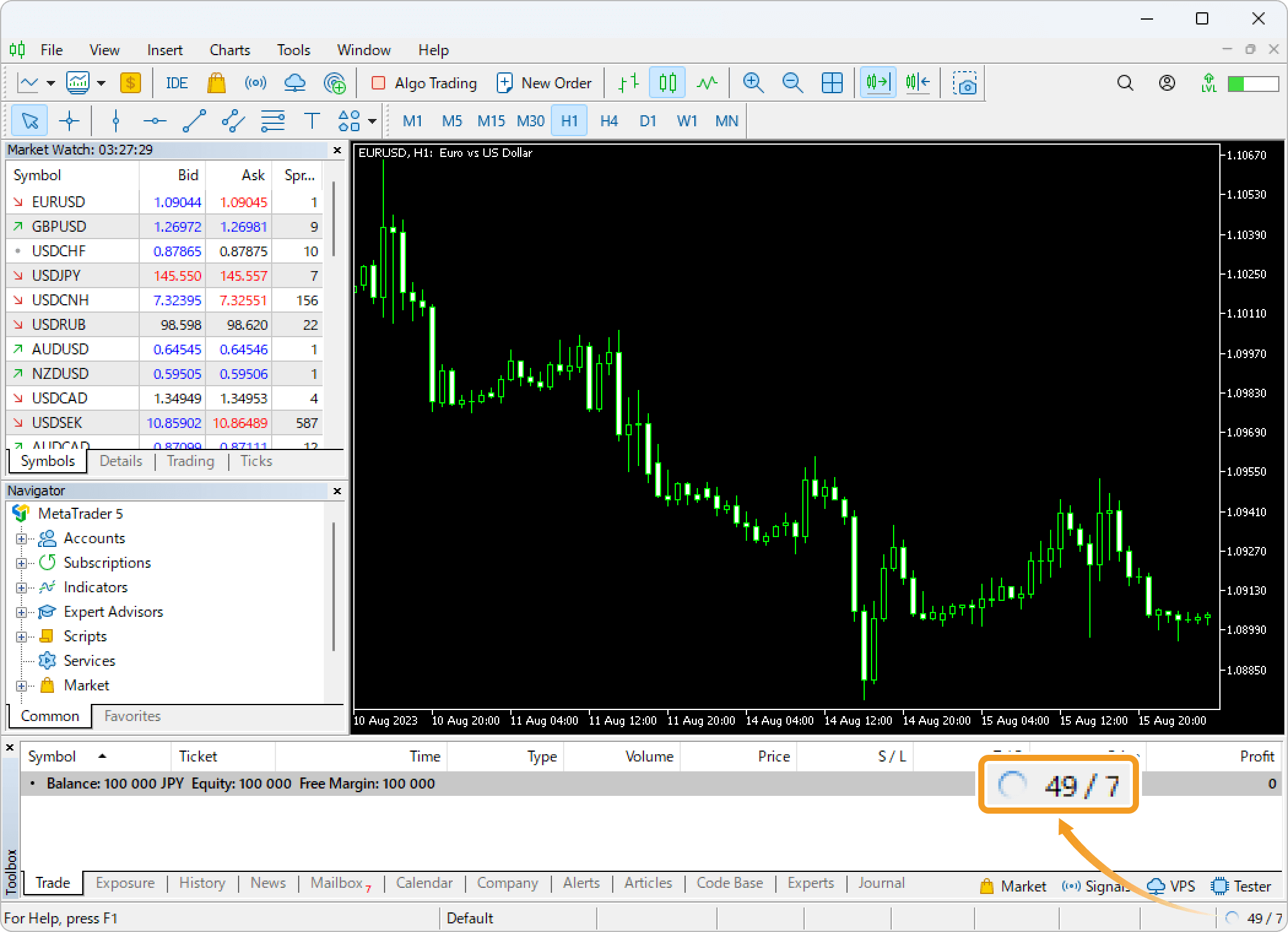
Task: Select the H4 timeframe button
Action: tap(608, 121)
